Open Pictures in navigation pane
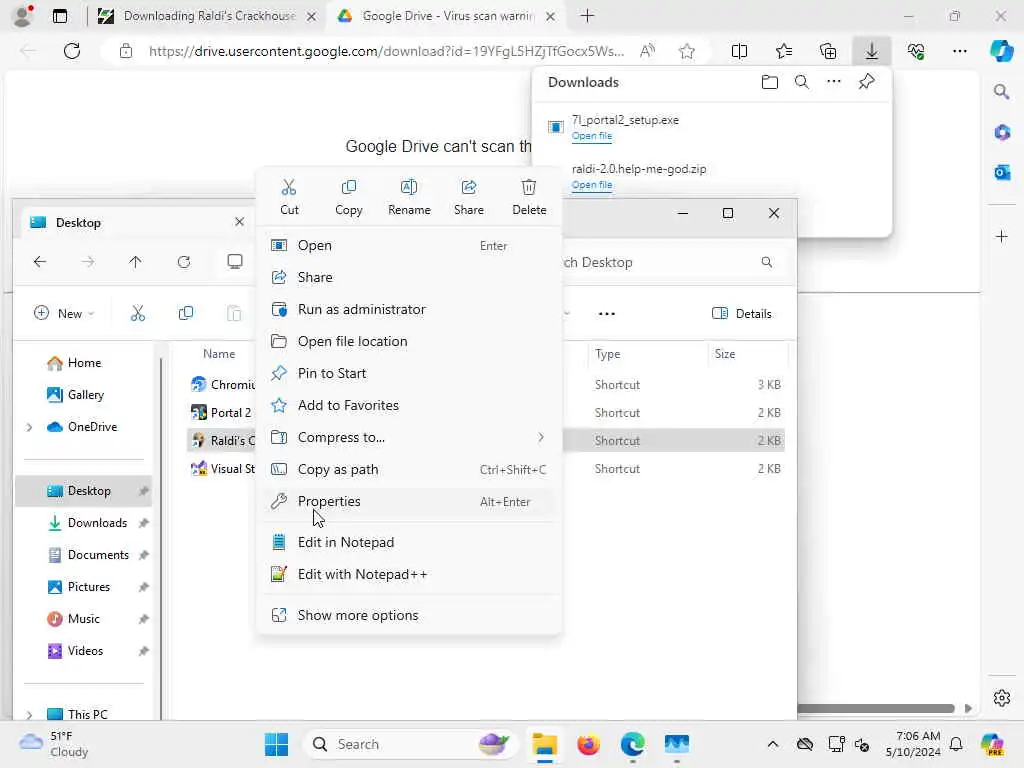Screen dimensions: 1024x768 coord(88,587)
